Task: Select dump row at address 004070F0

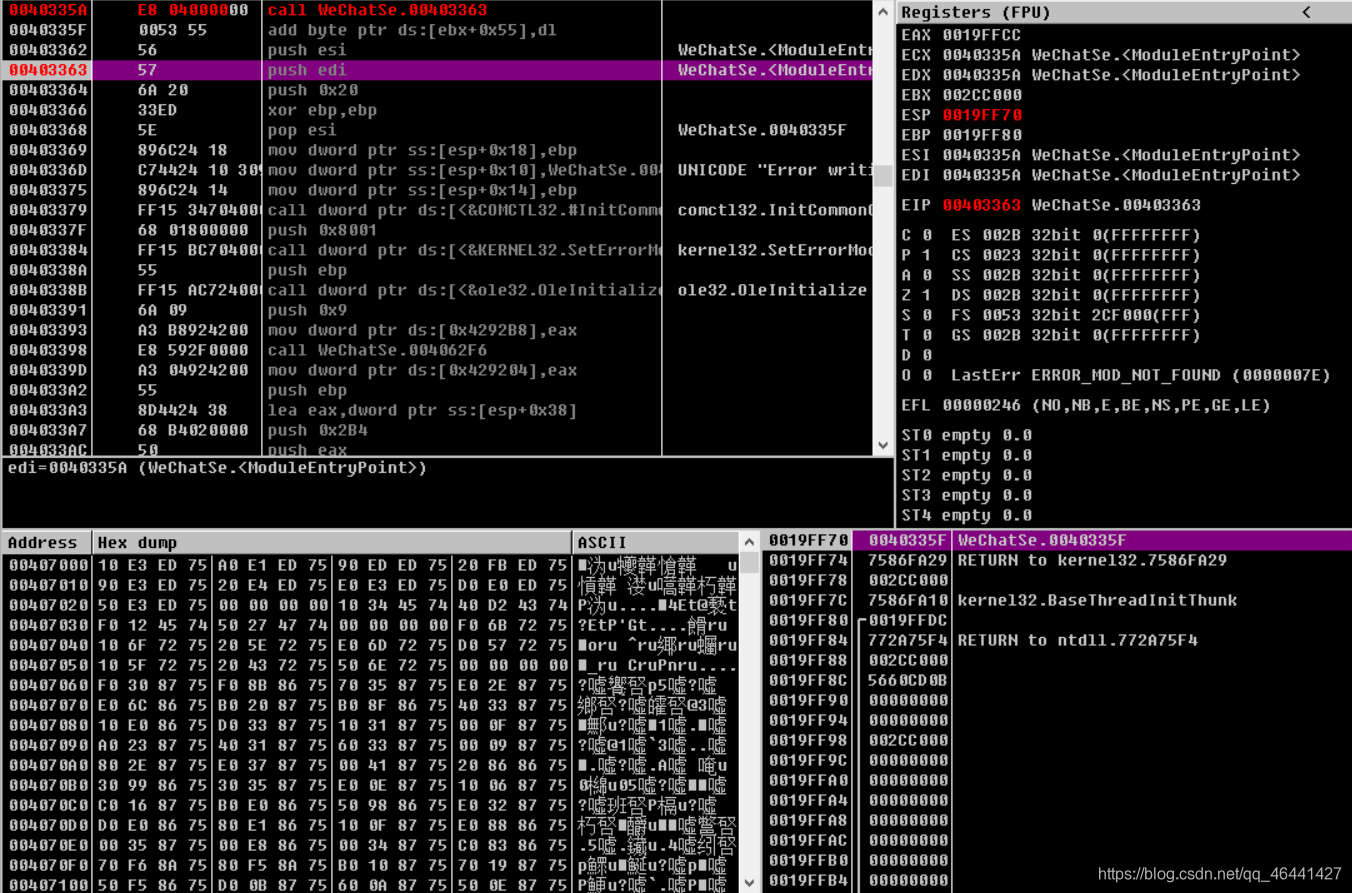Action: coord(371,865)
